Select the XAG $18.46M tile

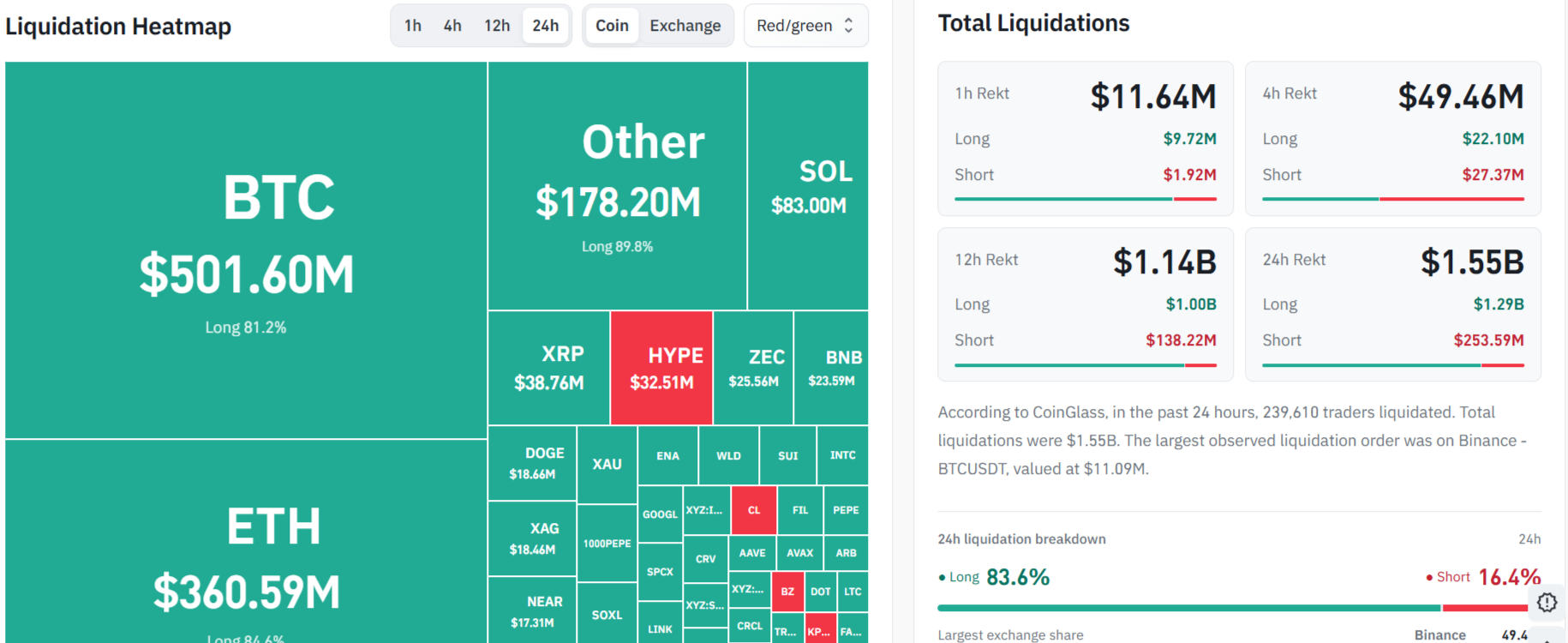532,538
